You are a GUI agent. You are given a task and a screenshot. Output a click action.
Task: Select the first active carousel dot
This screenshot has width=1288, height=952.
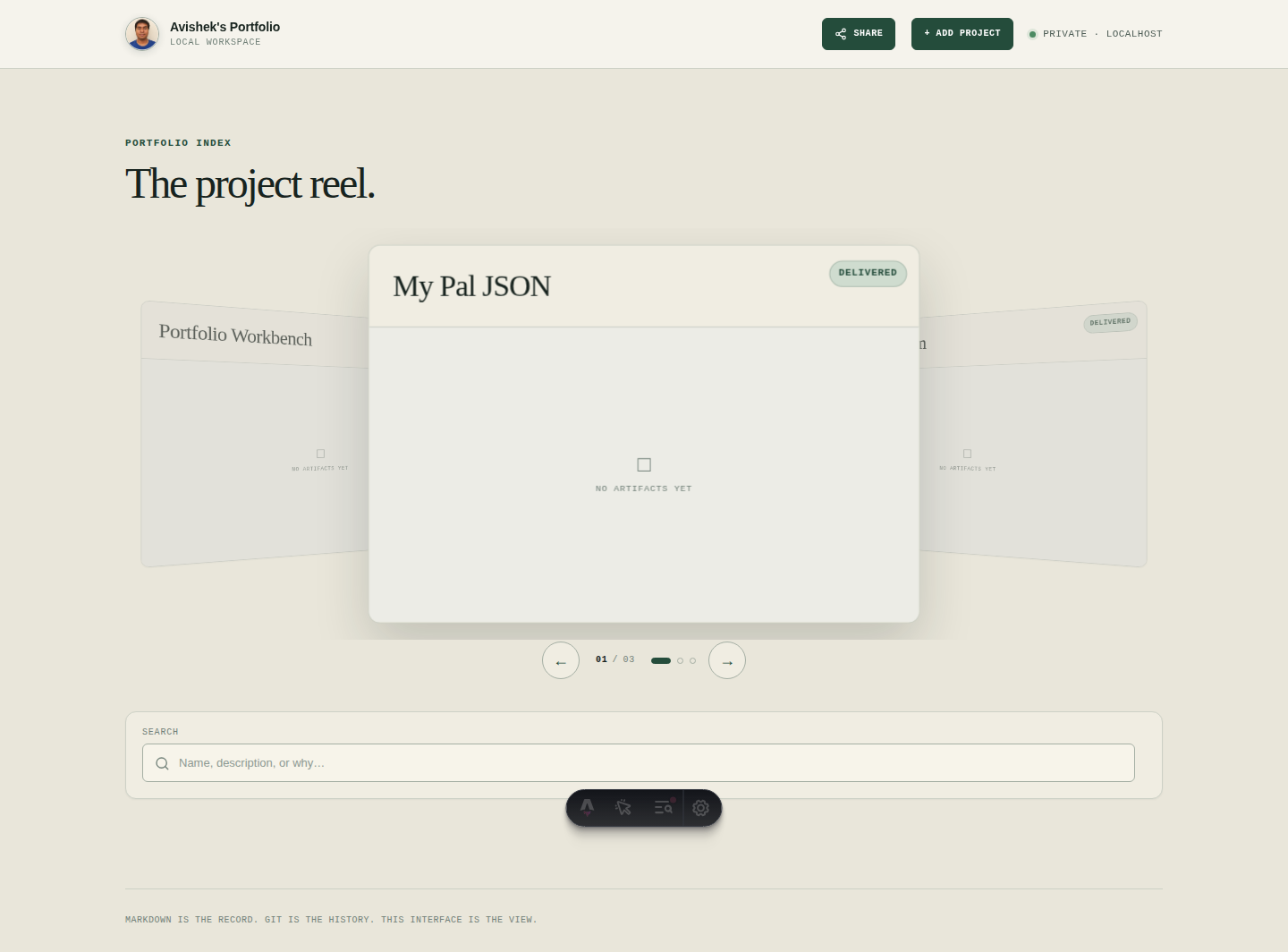point(661,660)
